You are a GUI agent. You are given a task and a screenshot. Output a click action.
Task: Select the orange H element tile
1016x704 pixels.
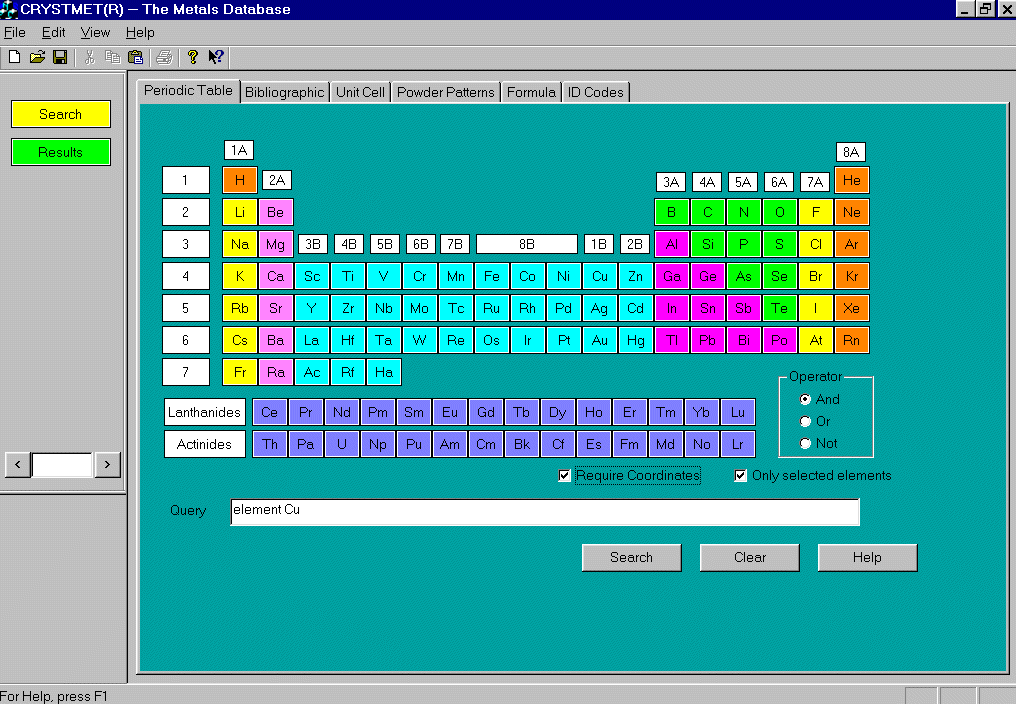240,180
